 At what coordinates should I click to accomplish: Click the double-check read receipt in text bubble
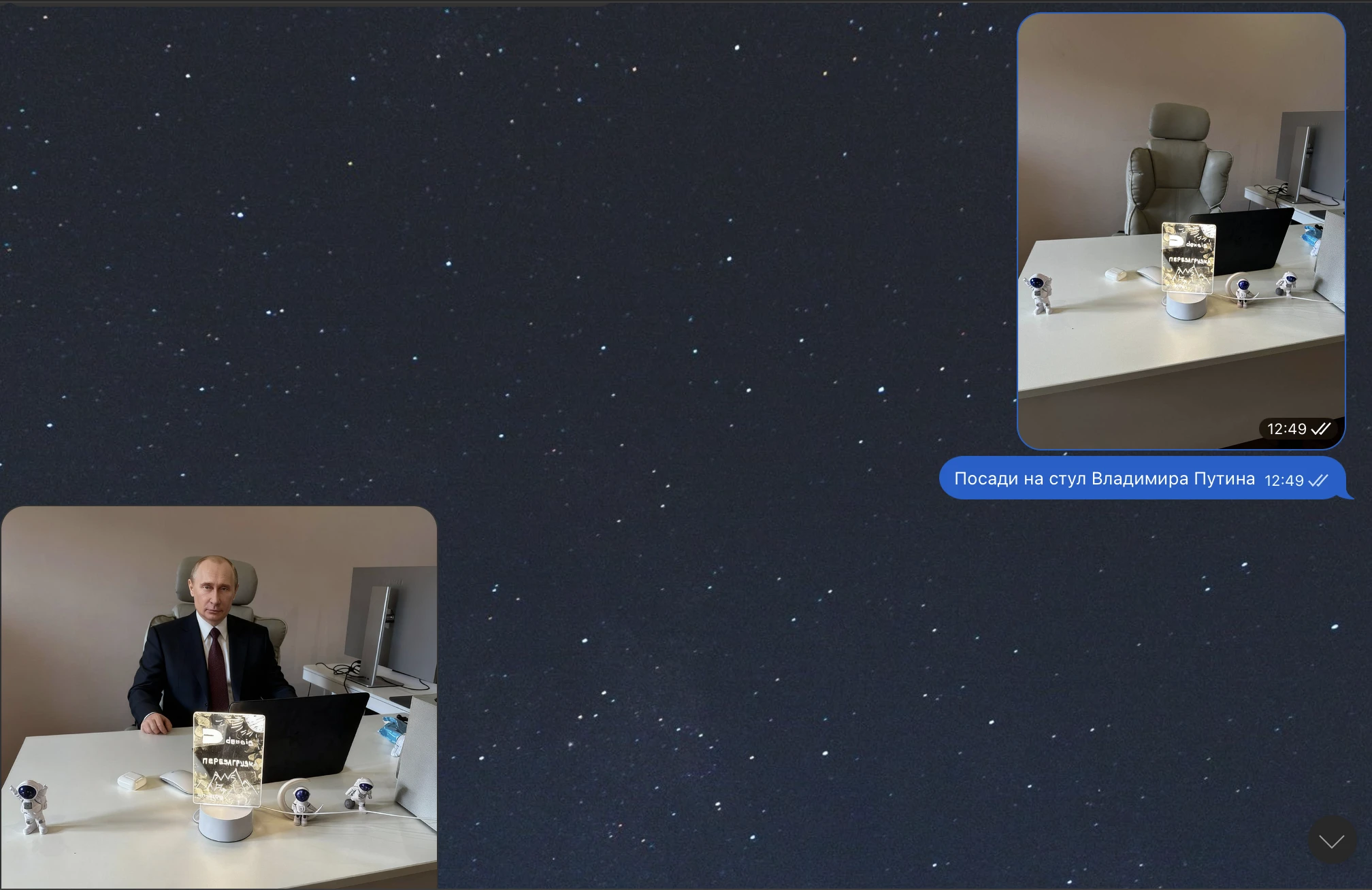click(1318, 480)
